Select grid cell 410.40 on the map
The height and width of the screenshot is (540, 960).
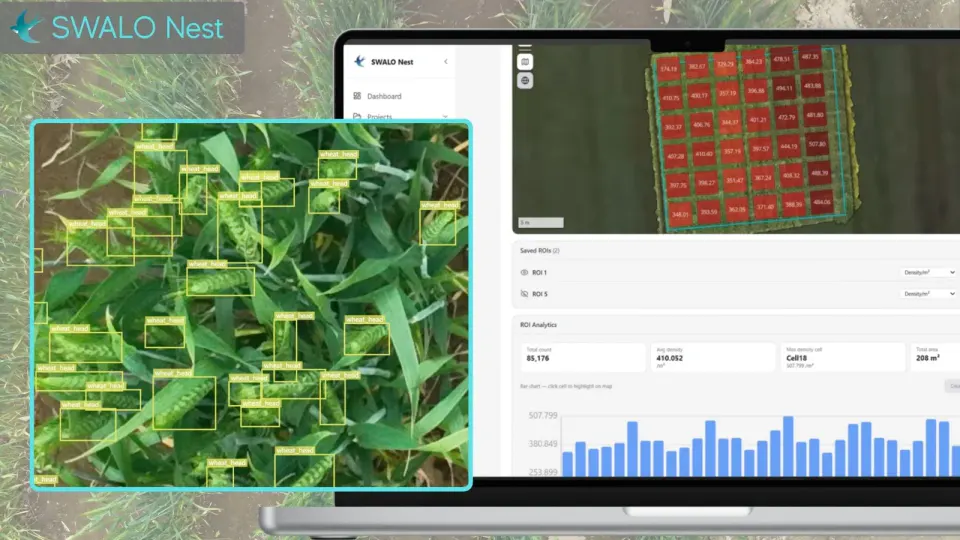704,154
